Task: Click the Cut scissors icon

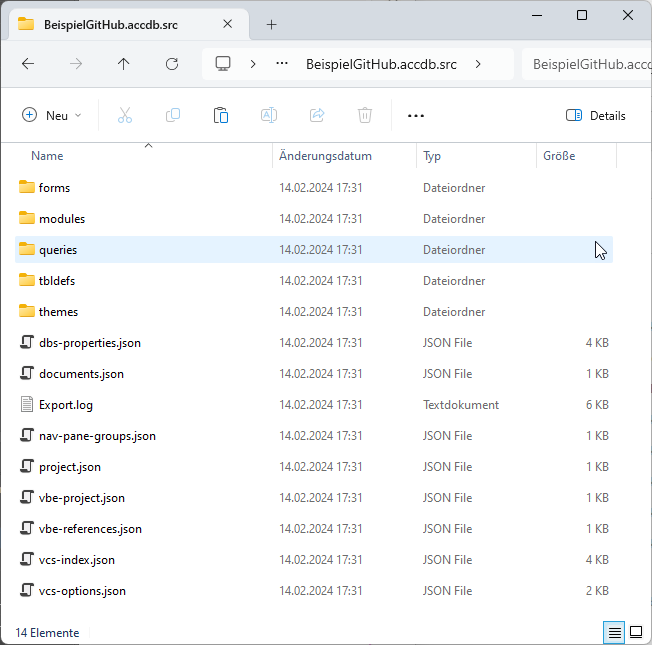Action: click(125, 115)
